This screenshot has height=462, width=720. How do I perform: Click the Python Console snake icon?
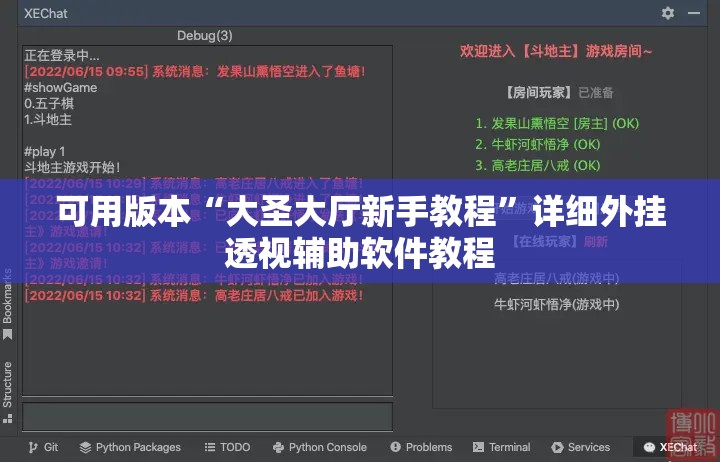pos(278,447)
